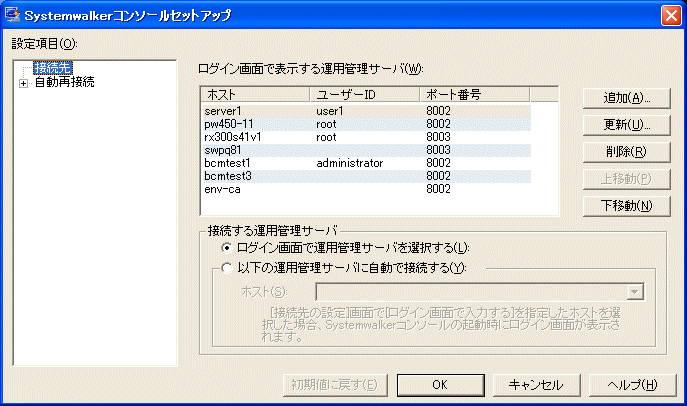Viewport: 687px width, 406px height.
Task: Click root user ID for pw450-11
Action: [x=326, y=124]
